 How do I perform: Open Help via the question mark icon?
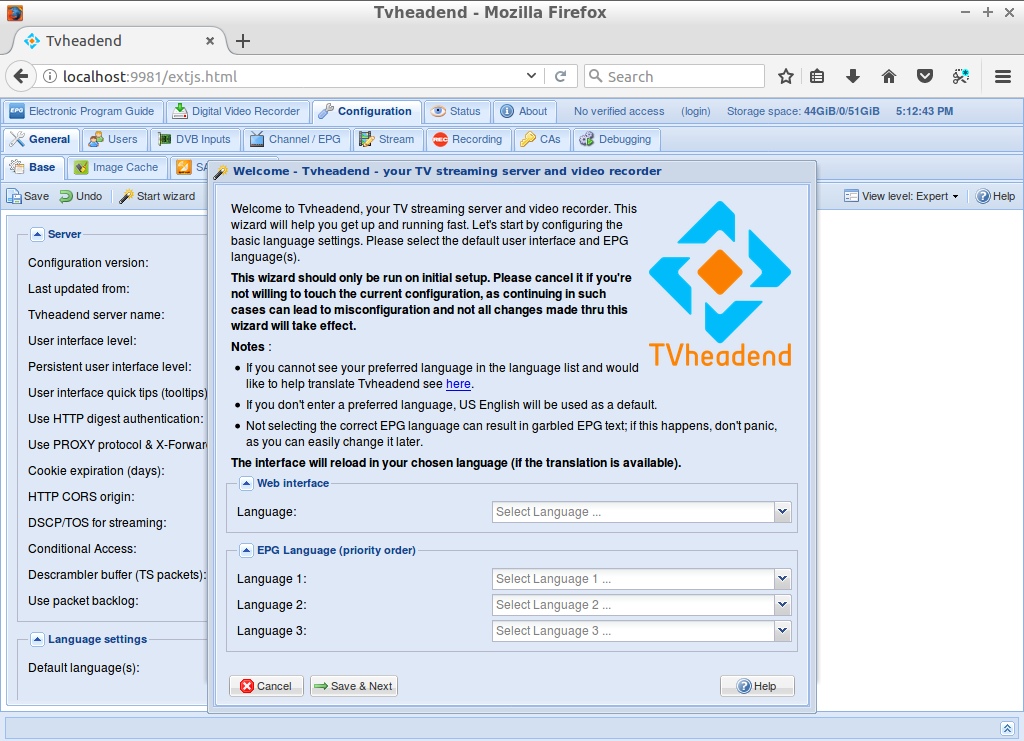coord(985,196)
